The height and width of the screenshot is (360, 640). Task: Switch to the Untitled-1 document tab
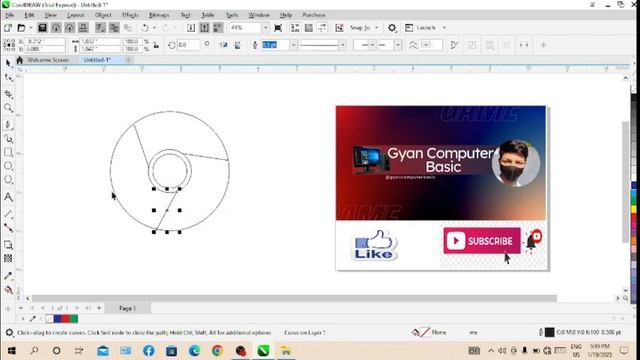click(97, 60)
